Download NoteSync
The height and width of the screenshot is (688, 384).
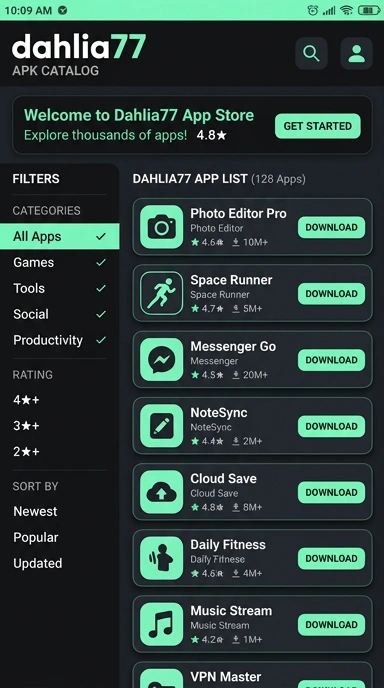pos(331,426)
